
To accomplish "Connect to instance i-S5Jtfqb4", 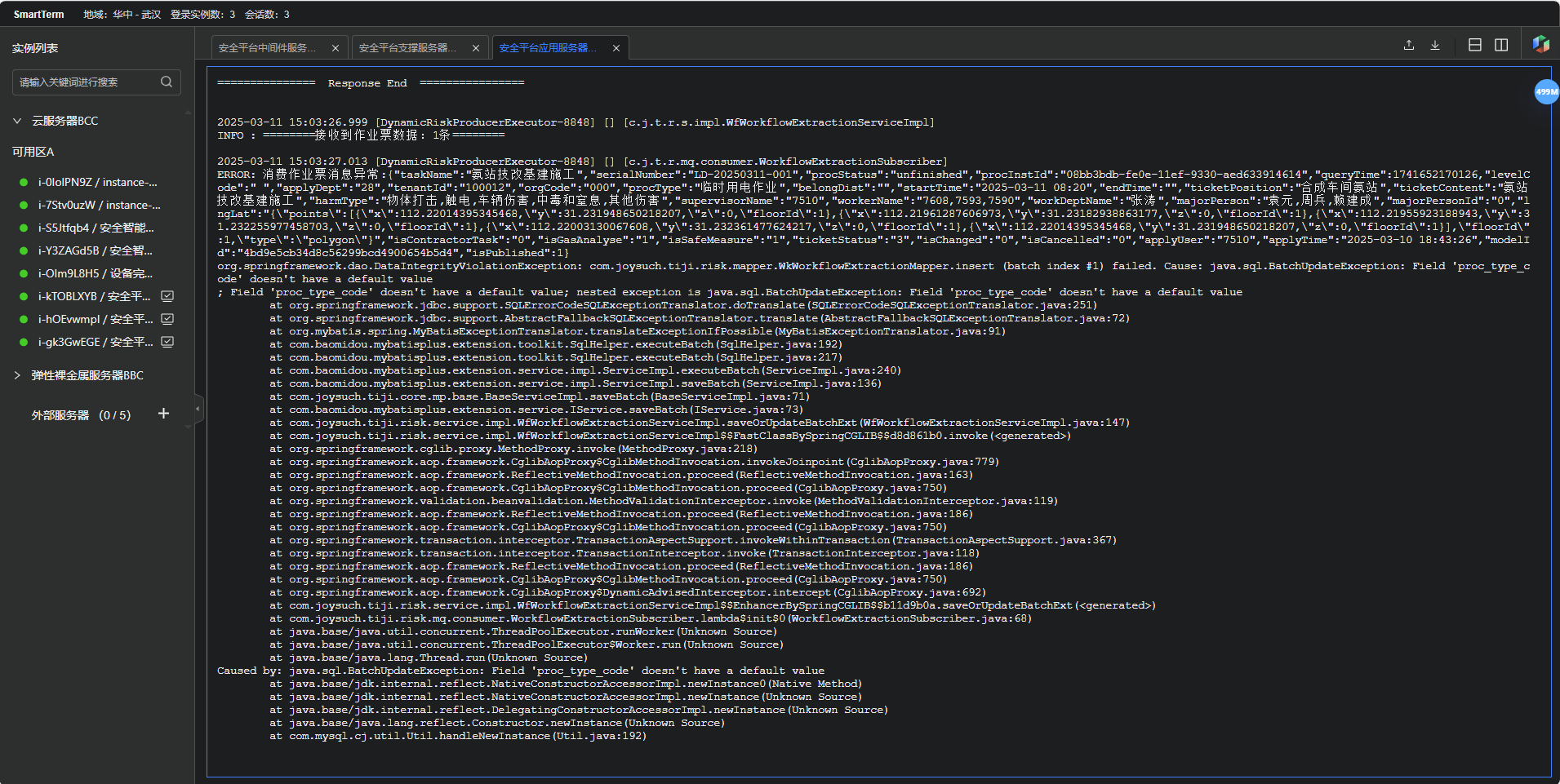I will pos(97,228).
